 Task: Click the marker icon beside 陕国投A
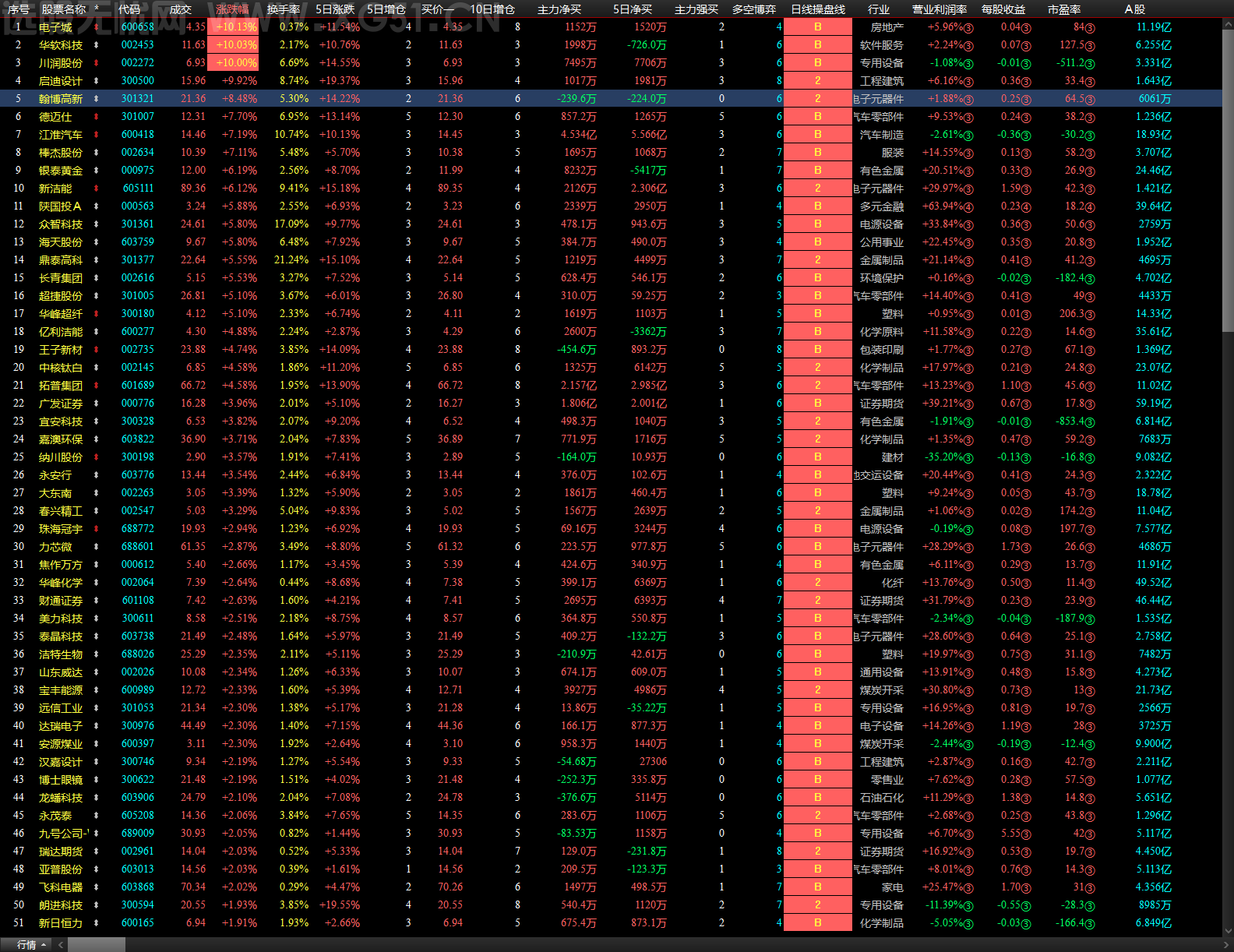pyautogui.click(x=97, y=206)
